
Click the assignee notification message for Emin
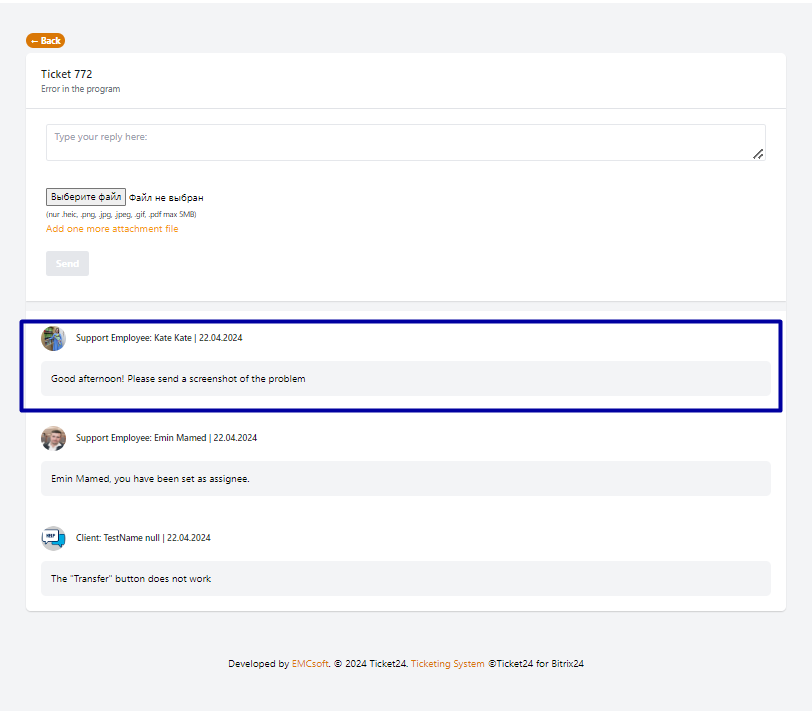pyautogui.click(x=150, y=479)
